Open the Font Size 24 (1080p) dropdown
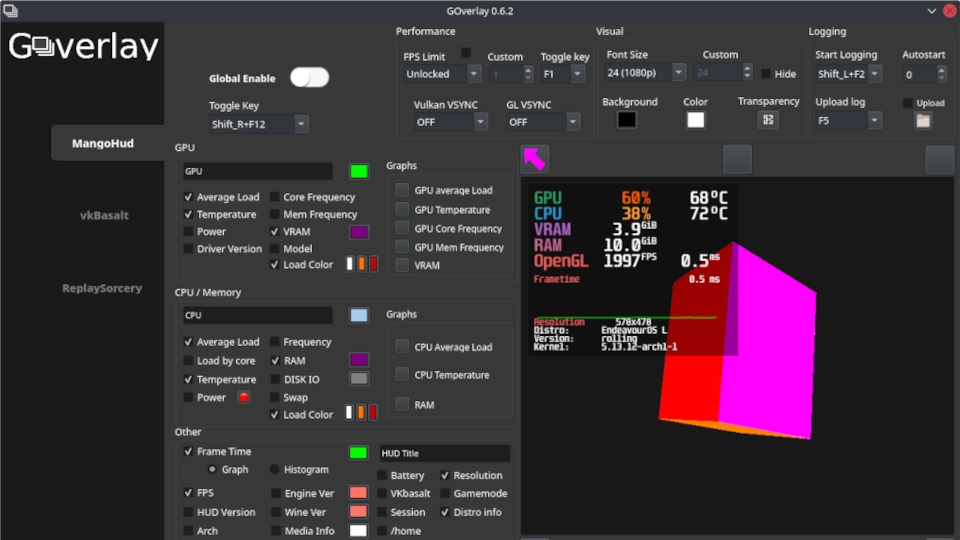960x540 pixels. click(645, 73)
